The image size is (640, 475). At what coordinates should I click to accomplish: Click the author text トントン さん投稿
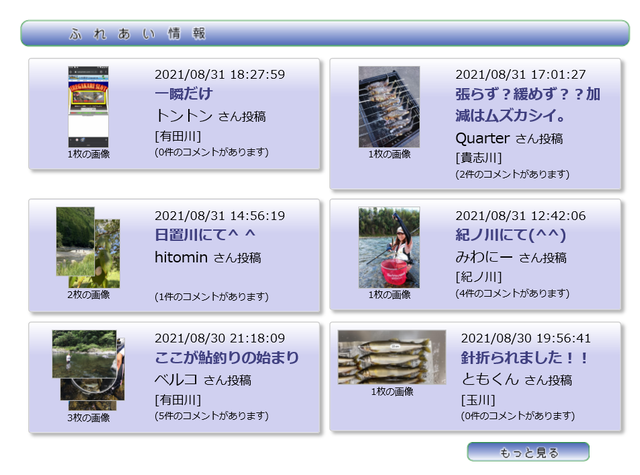(210, 116)
